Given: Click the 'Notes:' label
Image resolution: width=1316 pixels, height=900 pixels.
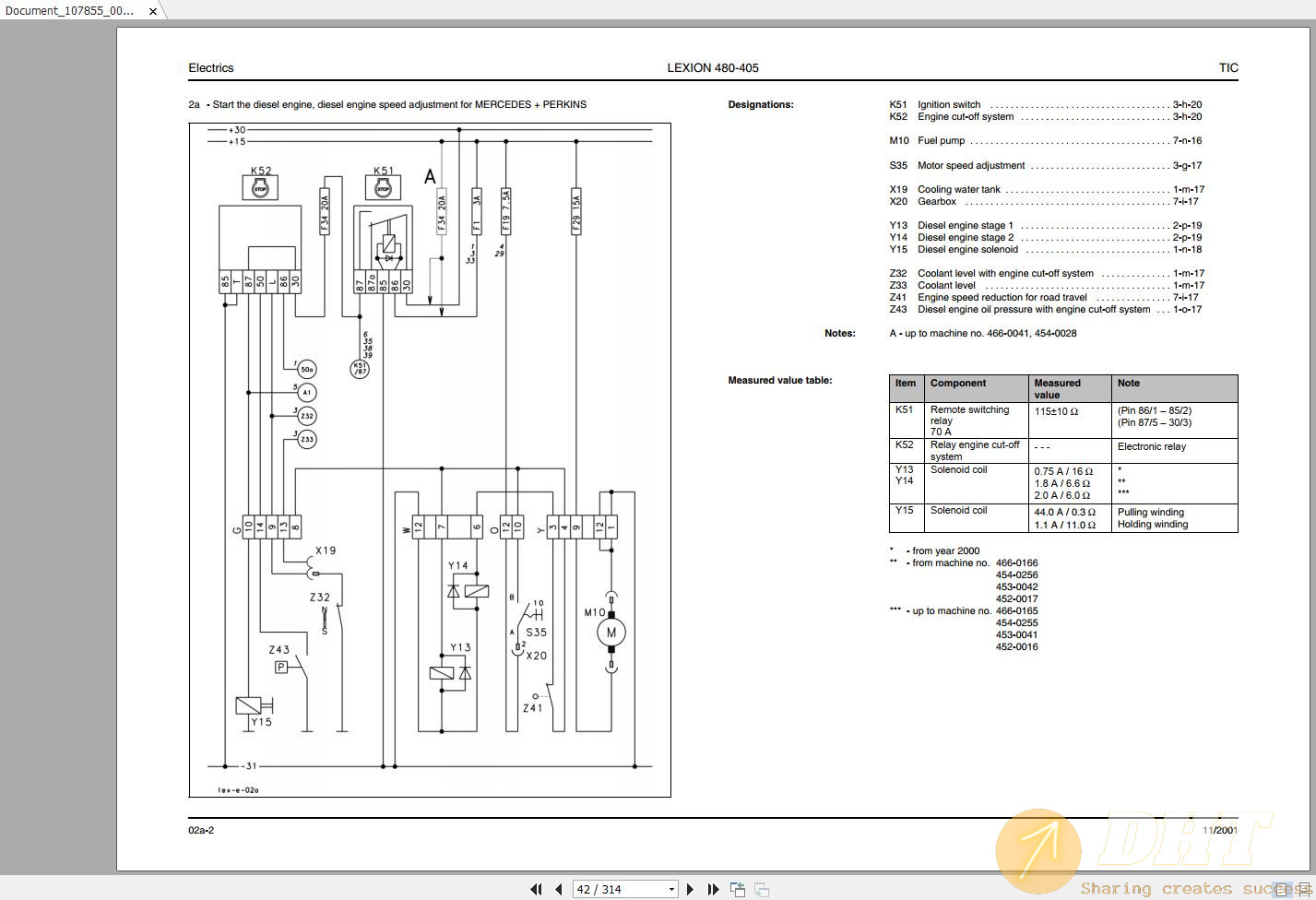Looking at the screenshot, I should (840, 334).
